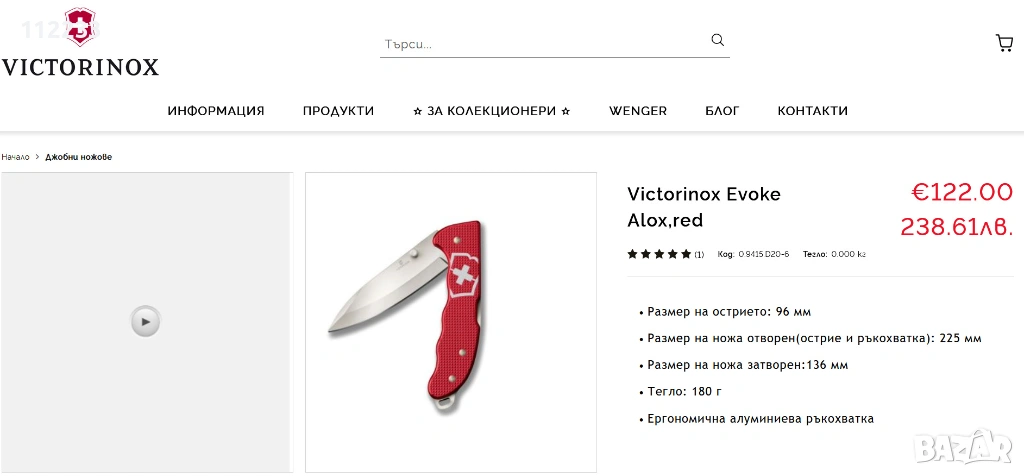Image resolution: width=1024 pixels, height=476 pixels.
Task: Click the breadcrumb chevron separator arrow
Action: (38, 157)
